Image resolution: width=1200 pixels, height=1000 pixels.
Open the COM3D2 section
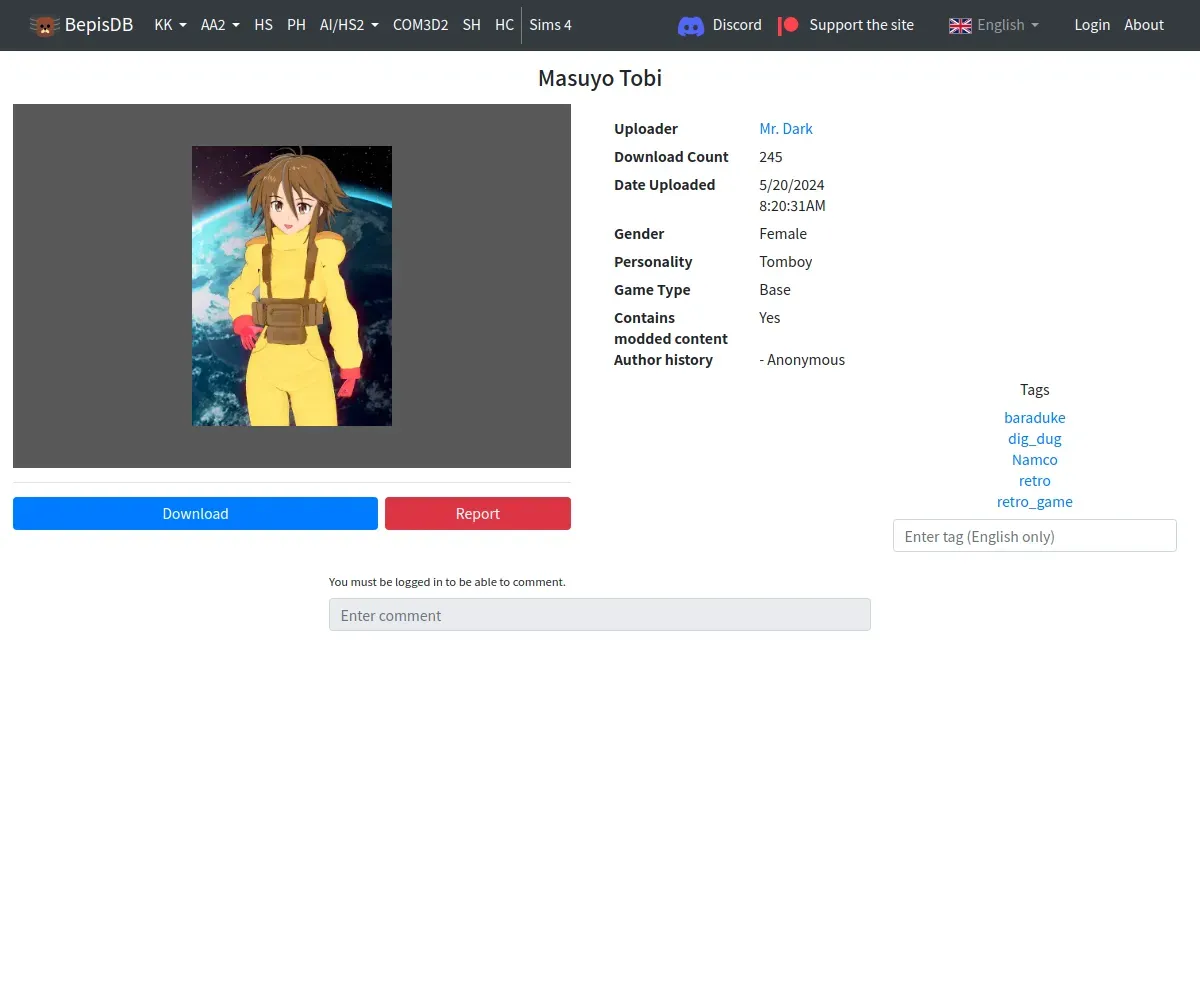[420, 25]
